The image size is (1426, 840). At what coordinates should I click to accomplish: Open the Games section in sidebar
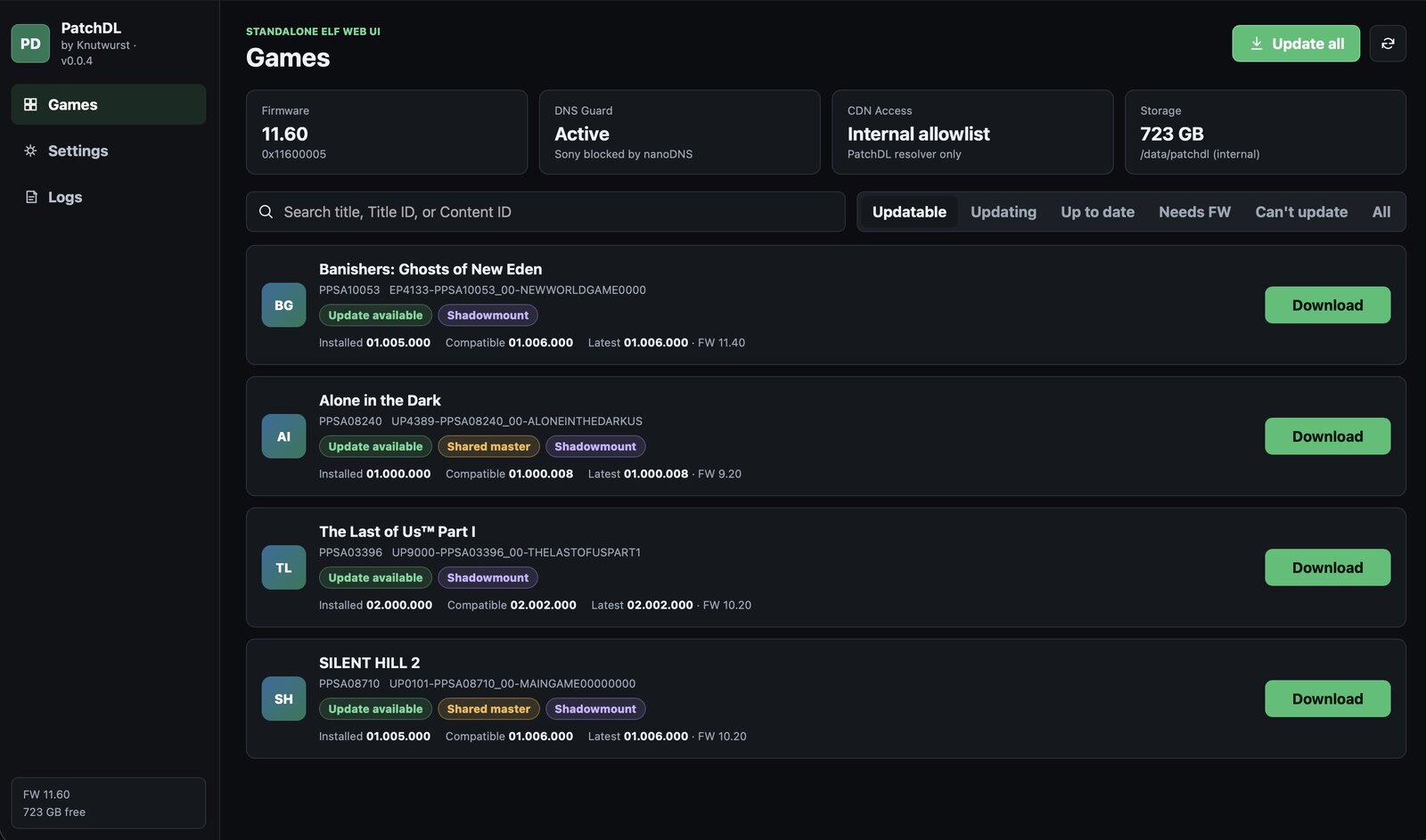[108, 104]
